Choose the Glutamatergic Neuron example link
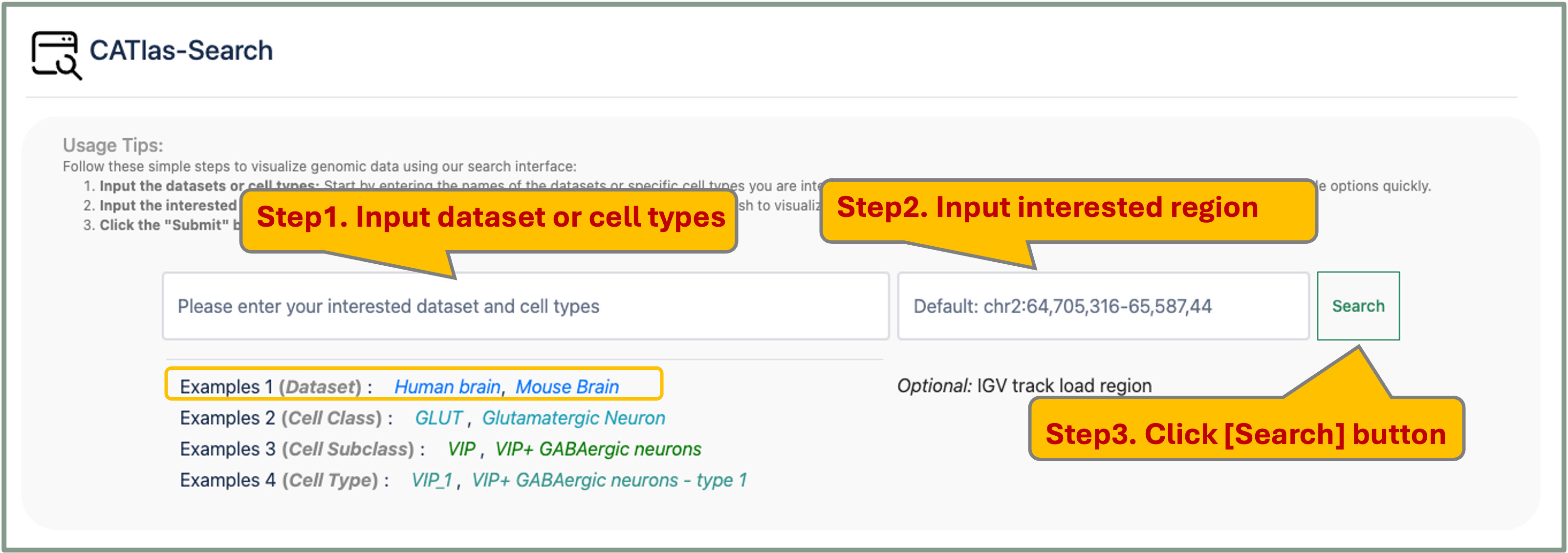 pyautogui.click(x=573, y=418)
